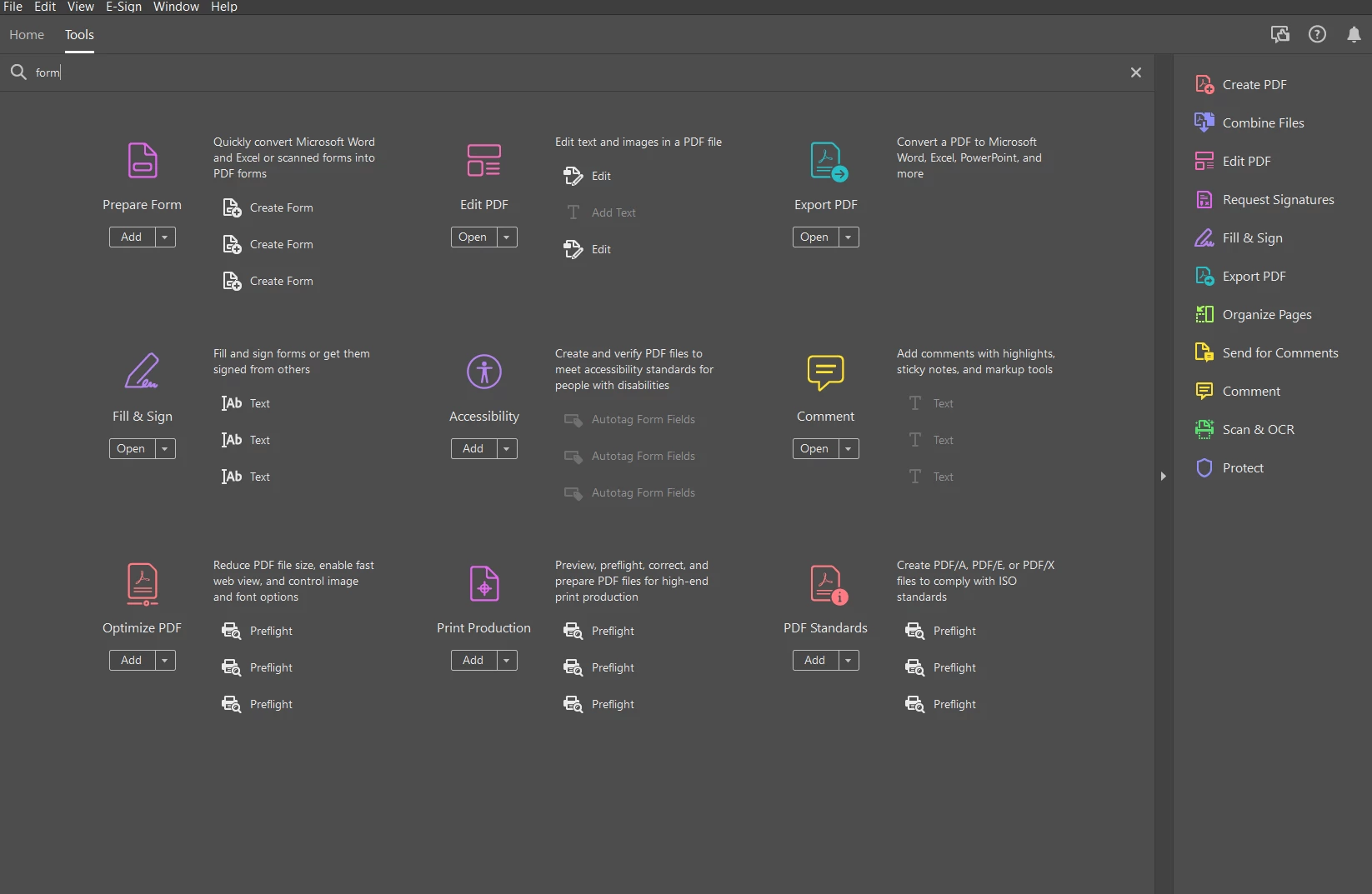Collapse the right tools pane arrow

pos(1164,477)
